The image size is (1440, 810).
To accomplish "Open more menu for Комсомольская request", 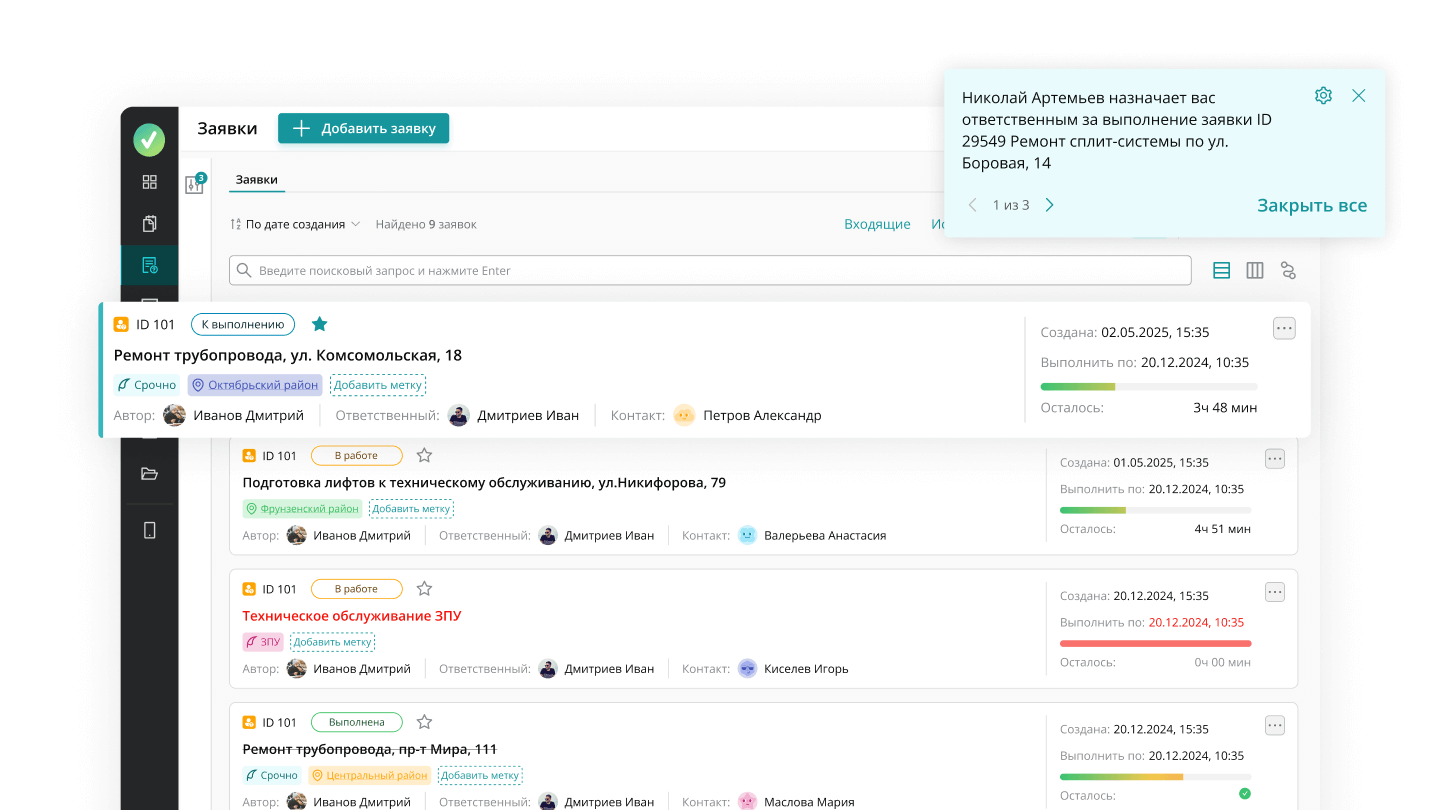I will click(x=1284, y=328).
